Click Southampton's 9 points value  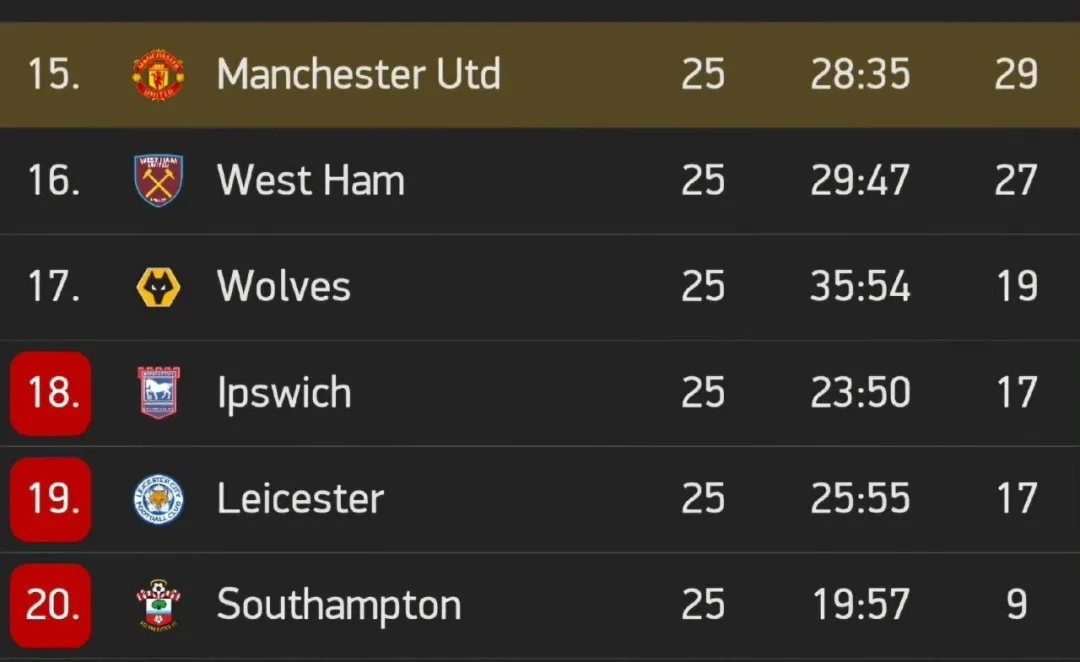click(1017, 604)
